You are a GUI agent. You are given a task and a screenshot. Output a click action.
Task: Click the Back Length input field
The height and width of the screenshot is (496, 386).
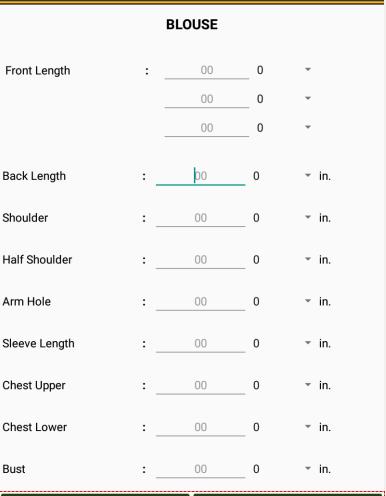coord(200,176)
